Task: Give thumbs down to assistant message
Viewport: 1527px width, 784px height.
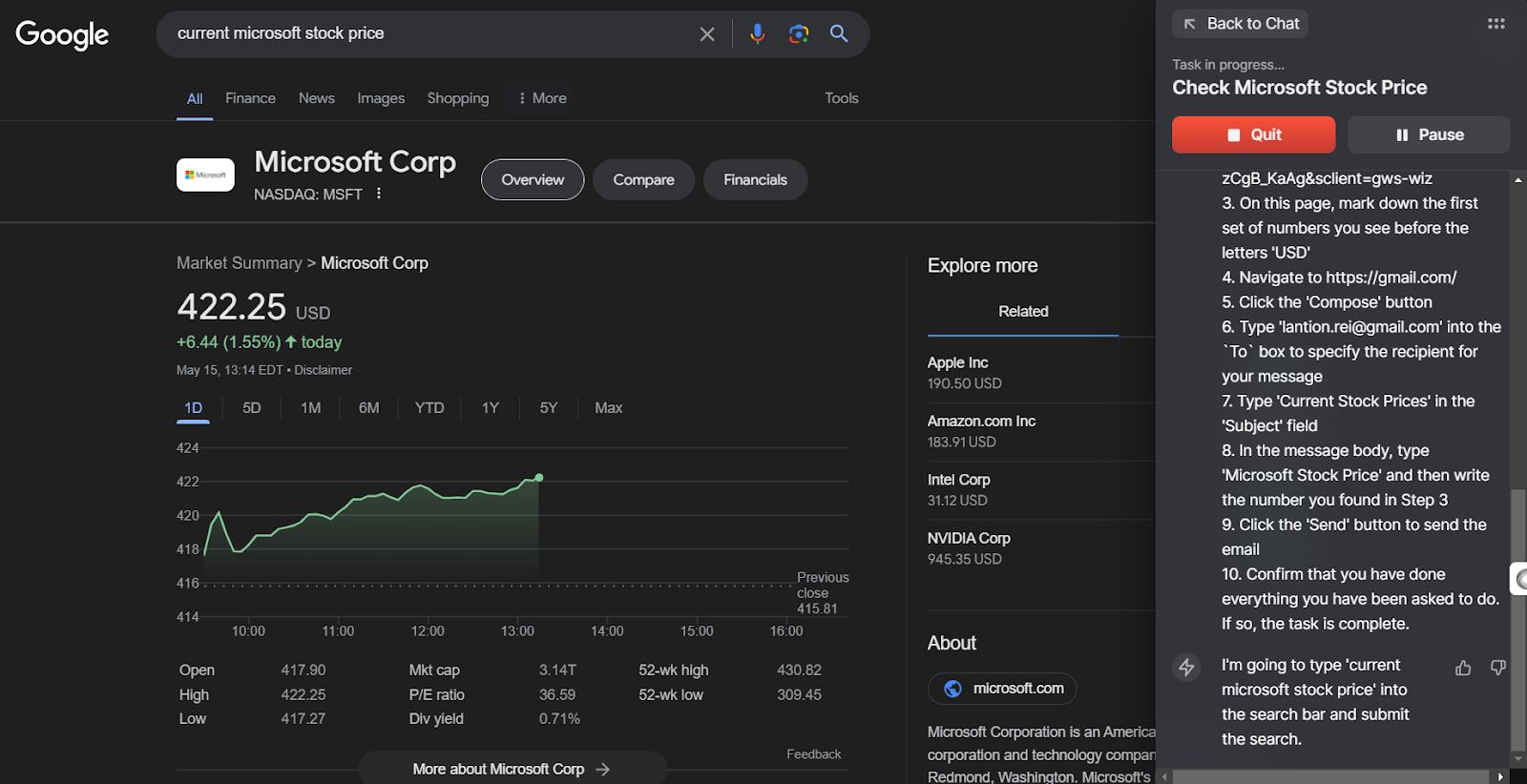Action: tap(1498, 668)
